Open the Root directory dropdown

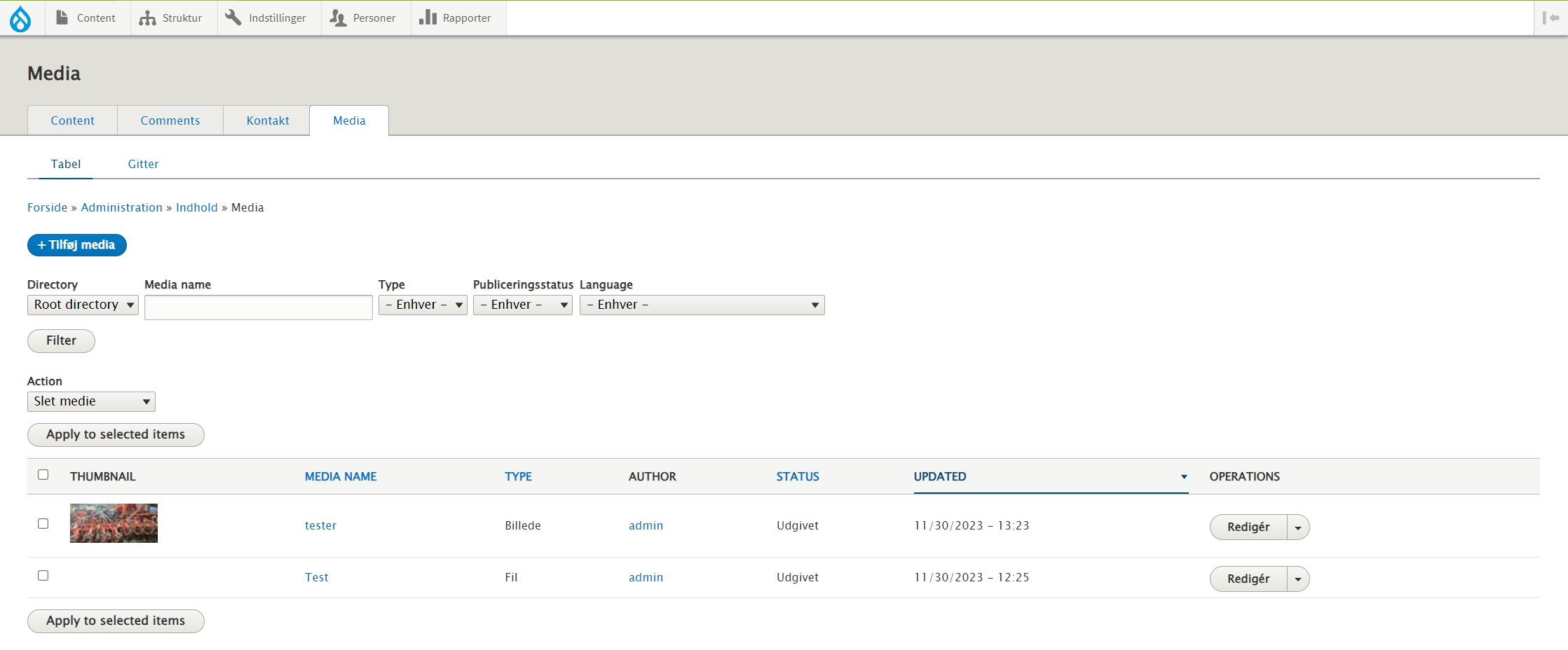[x=83, y=305]
